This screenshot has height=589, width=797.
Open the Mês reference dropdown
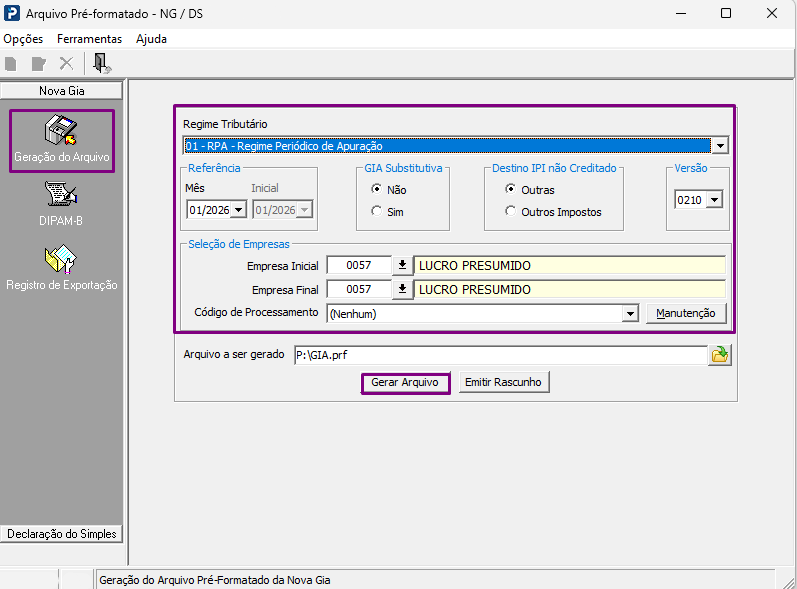(x=239, y=210)
